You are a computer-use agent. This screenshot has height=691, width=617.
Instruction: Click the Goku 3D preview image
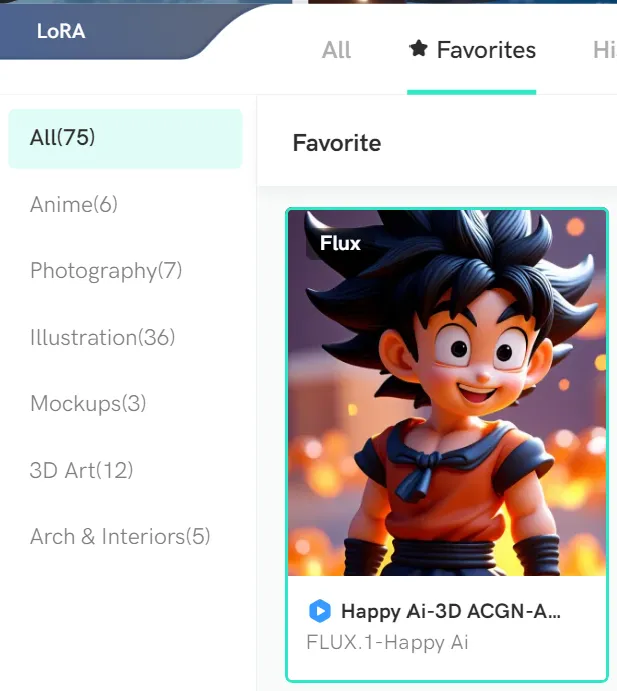[447, 393]
